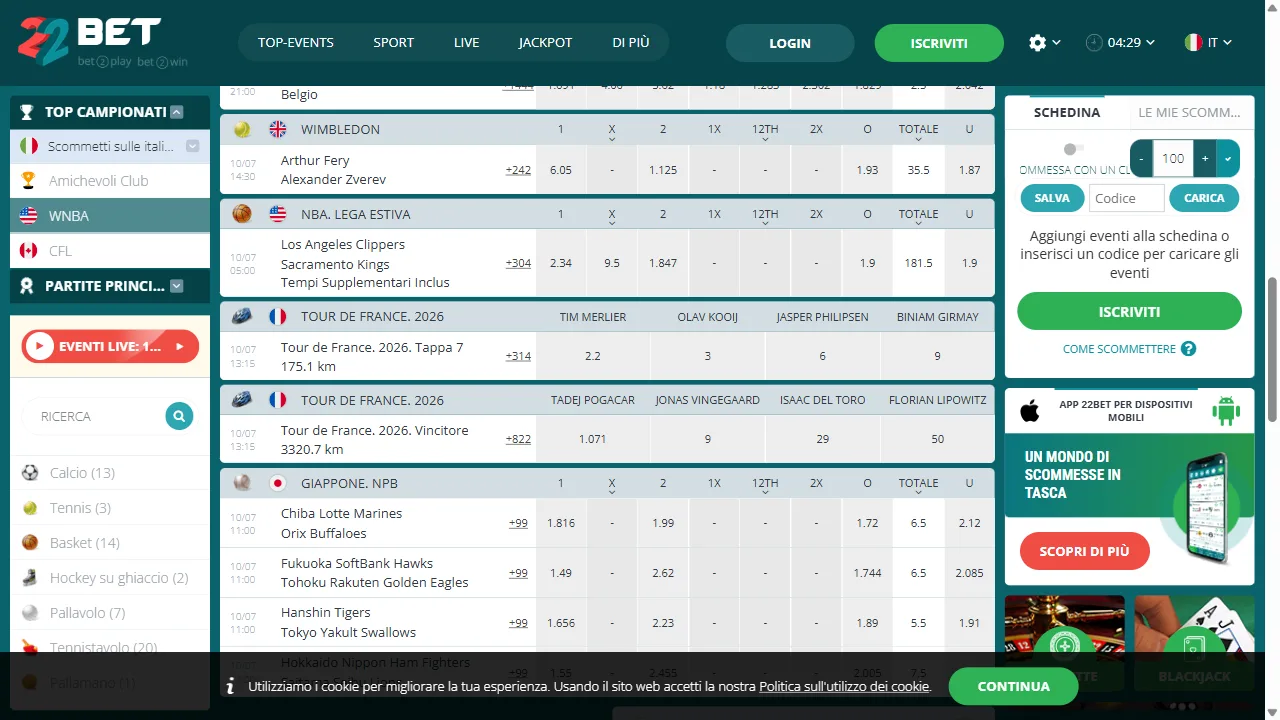
Task: Collapse the Top Campionati section
Action: click(177, 112)
